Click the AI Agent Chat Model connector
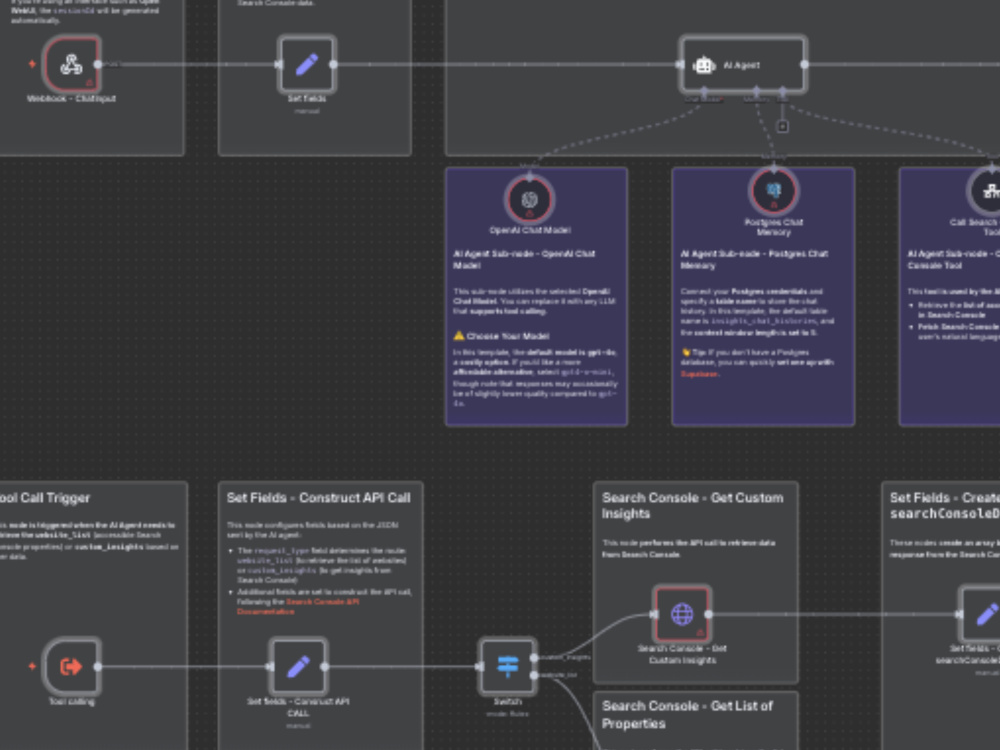This screenshot has width=1000, height=750. (x=704, y=93)
